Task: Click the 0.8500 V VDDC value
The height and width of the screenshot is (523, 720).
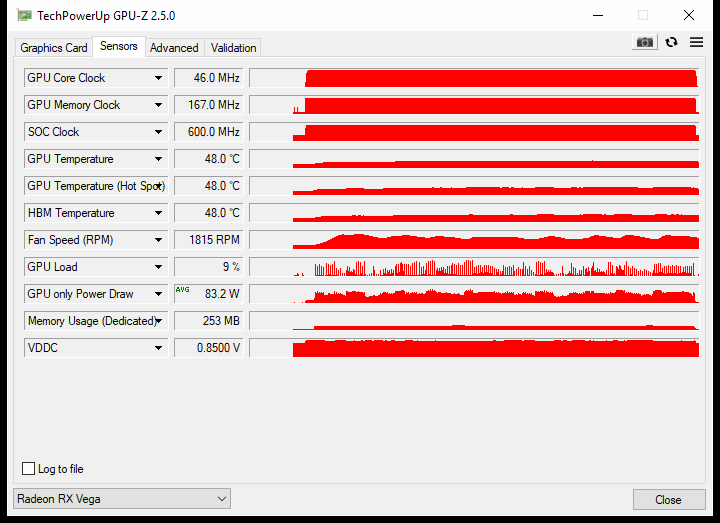Action: [x=208, y=348]
